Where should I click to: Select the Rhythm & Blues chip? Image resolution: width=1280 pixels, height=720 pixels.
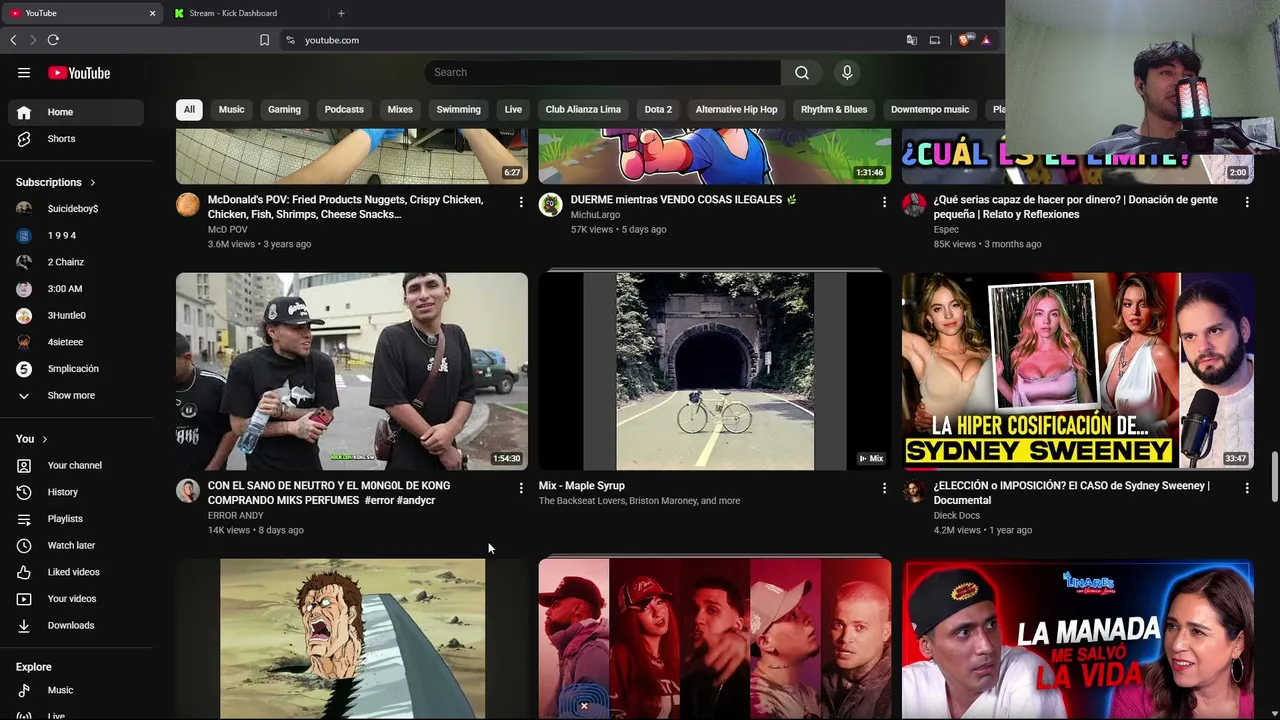[834, 109]
